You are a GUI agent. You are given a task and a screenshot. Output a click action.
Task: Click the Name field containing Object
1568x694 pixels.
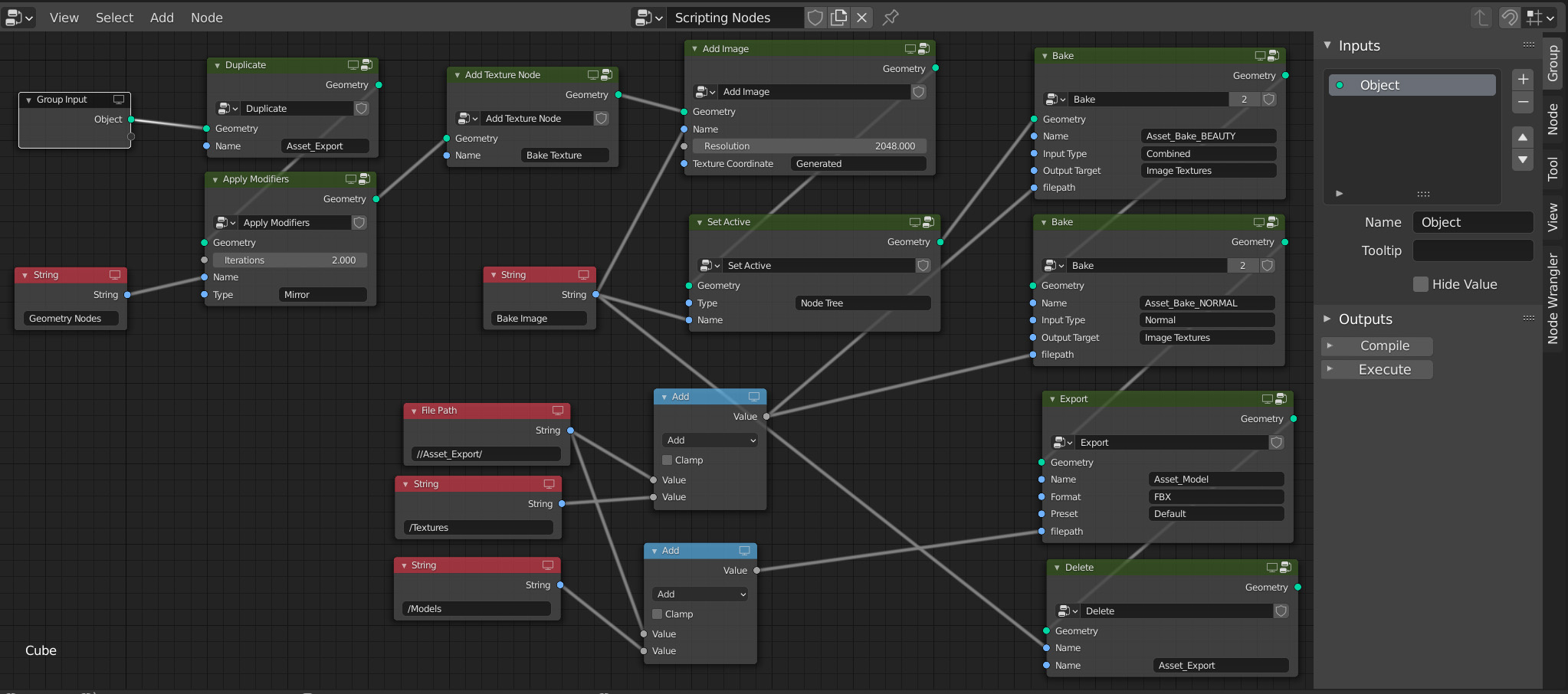pos(1473,222)
